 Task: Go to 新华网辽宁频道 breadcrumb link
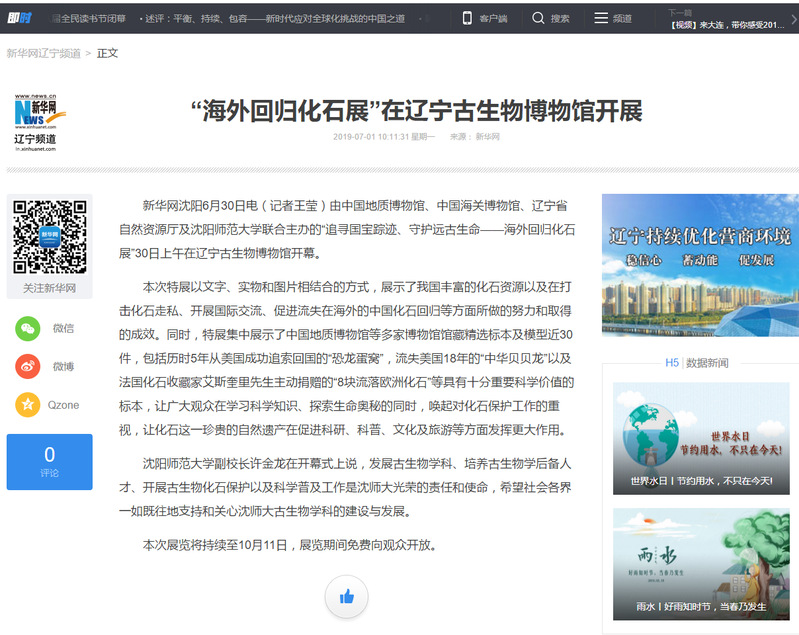pyautogui.click(x=44, y=53)
